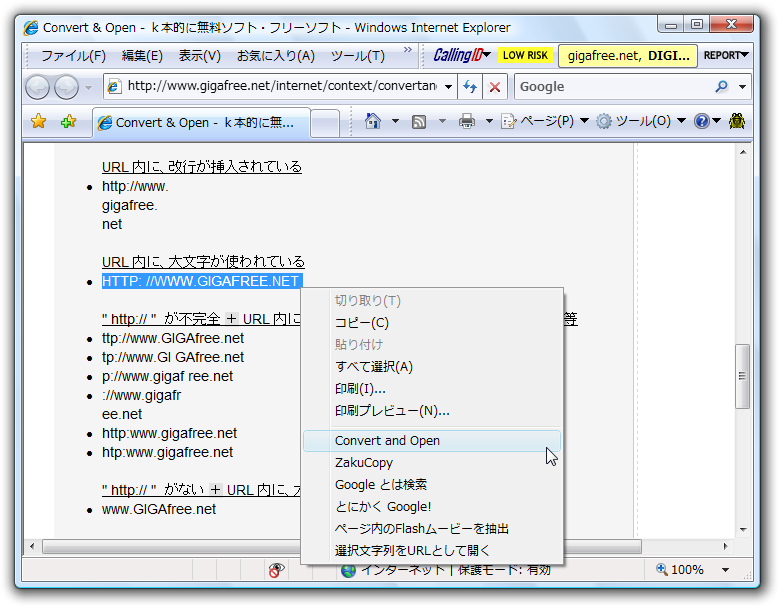Screen dimensions: 780x607
Task: Open Favorites Center star icon
Action: pyautogui.click(x=38, y=121)
